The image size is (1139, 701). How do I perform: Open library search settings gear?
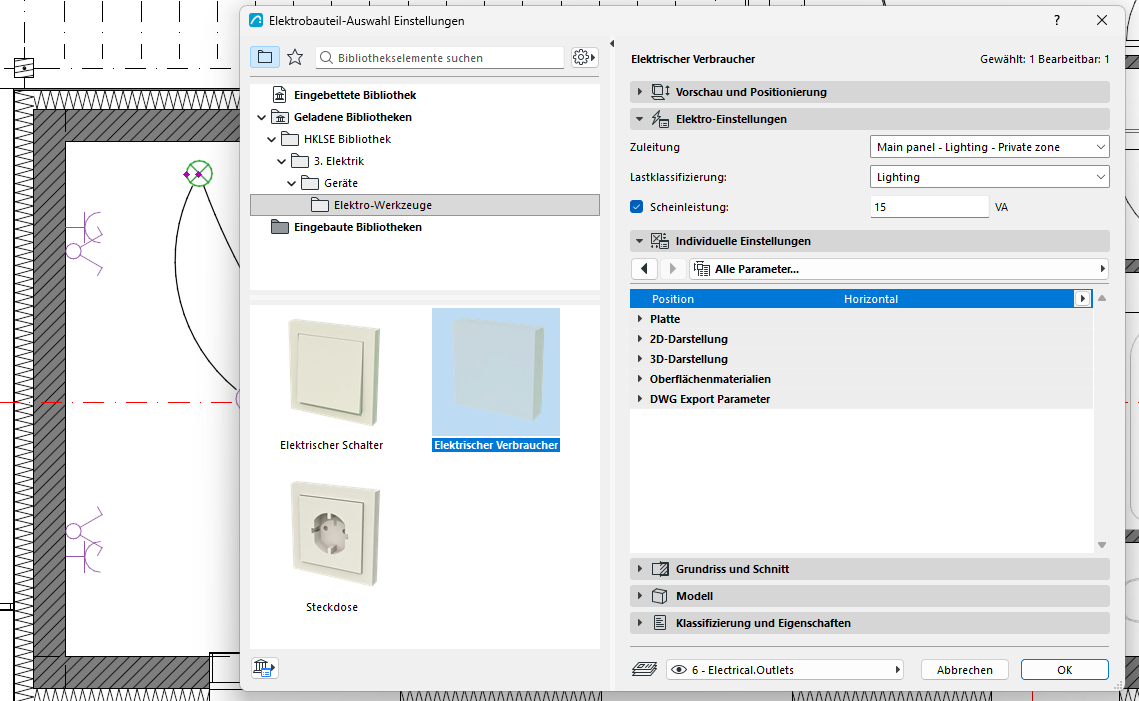click(x=583, y=57)
